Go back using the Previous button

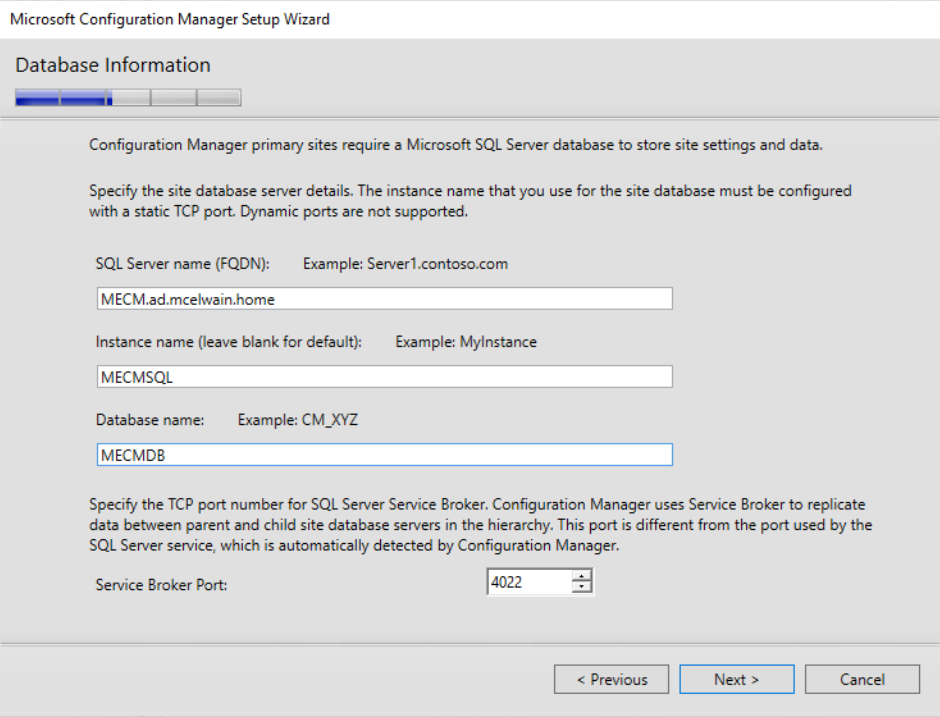(x=612, y=680)
